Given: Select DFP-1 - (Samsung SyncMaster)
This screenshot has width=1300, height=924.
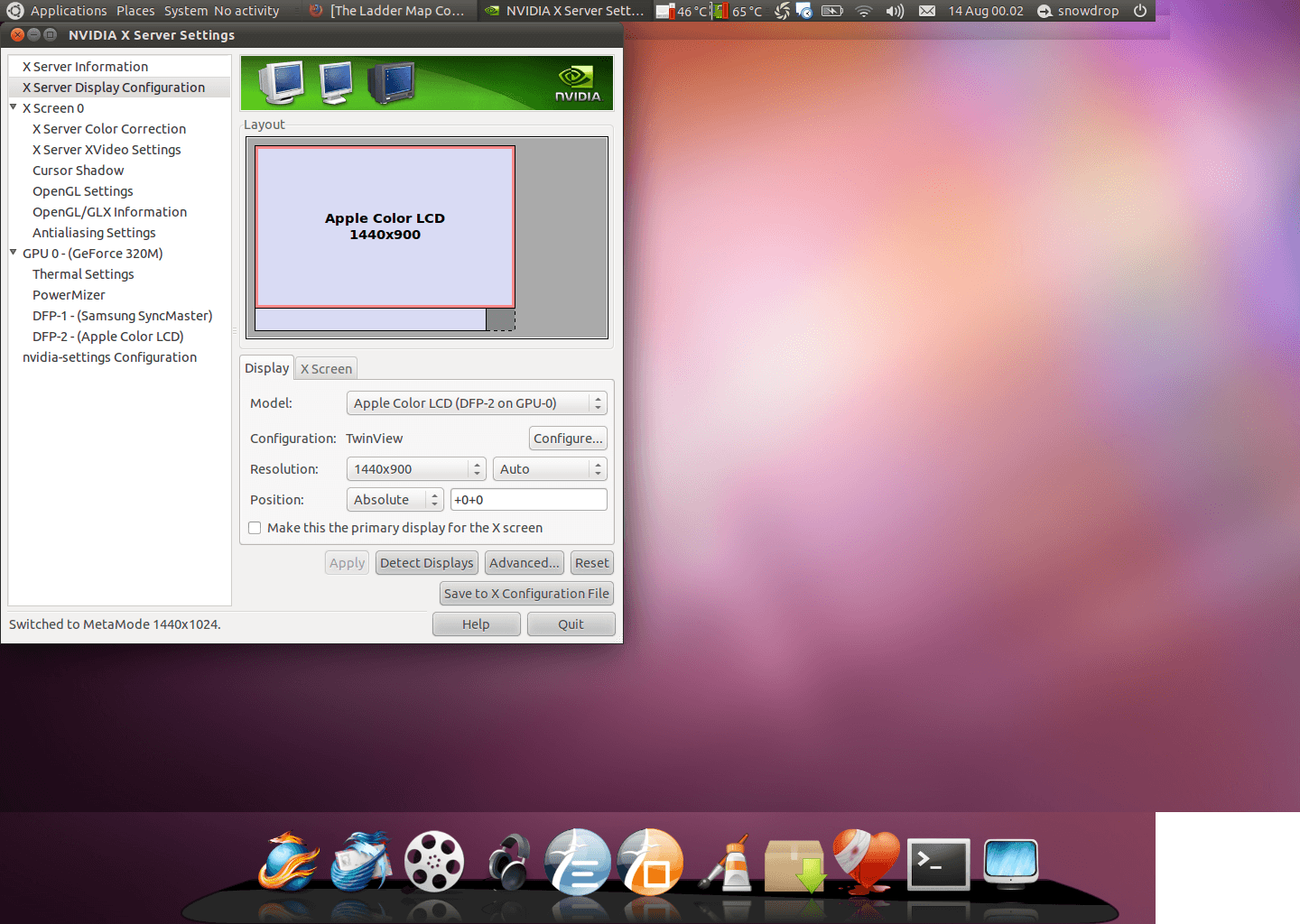Looking at the screenshot, I should pos(119,316).
